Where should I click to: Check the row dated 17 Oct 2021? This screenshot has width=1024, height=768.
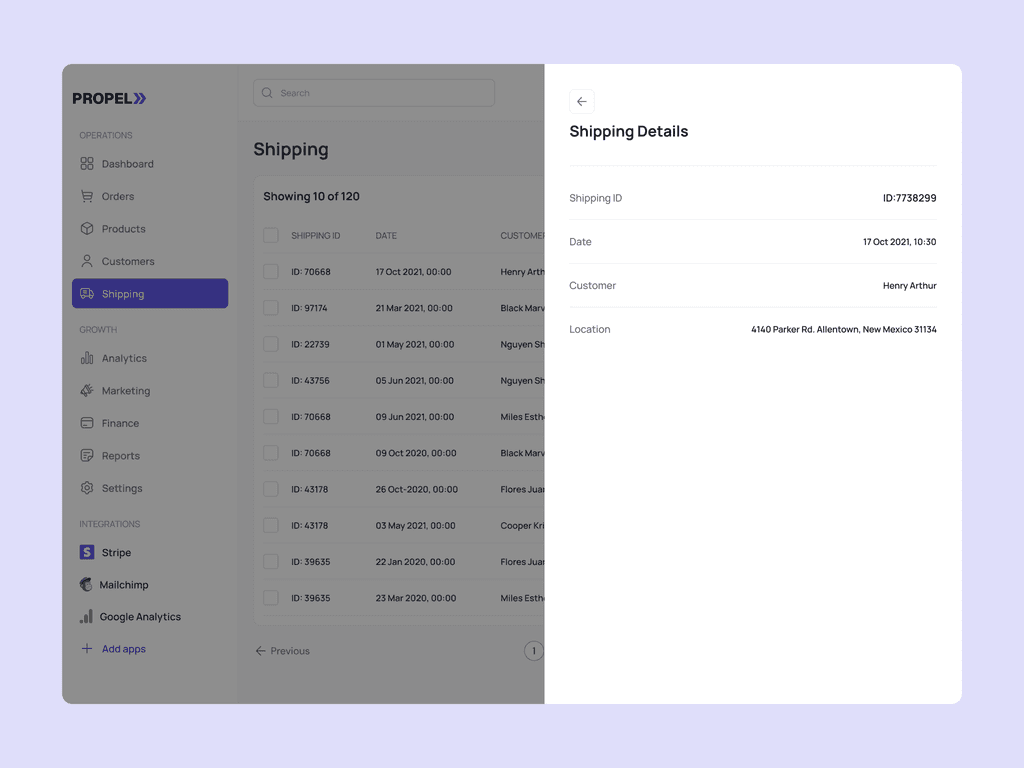[x=271, y=272]
